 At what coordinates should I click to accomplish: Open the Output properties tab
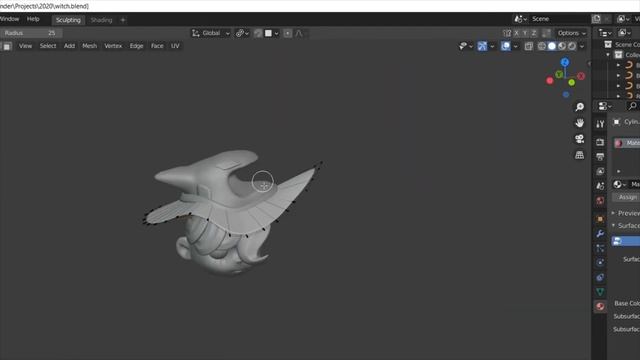click(600, 156)
